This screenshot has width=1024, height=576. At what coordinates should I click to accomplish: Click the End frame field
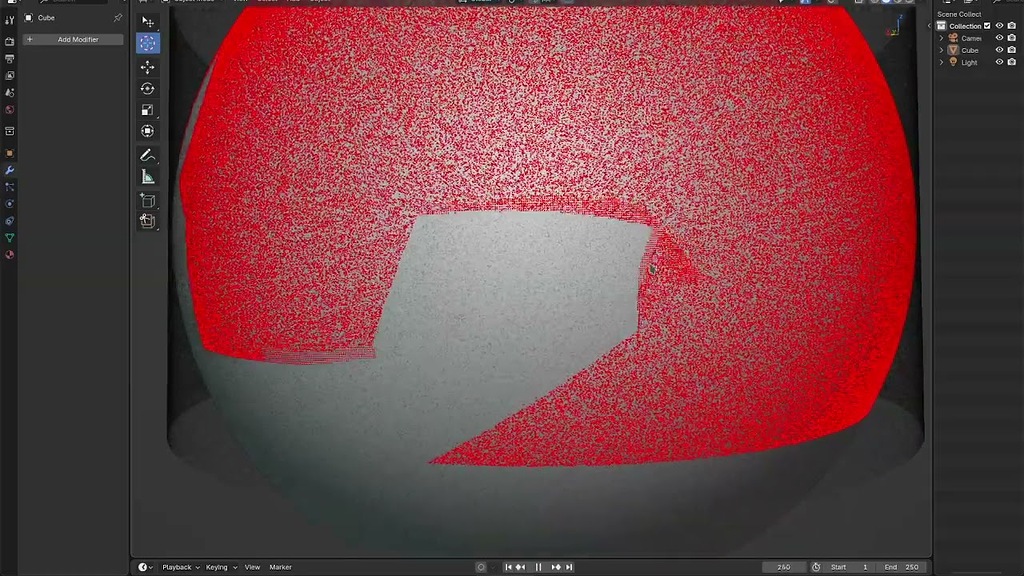(x=902, y=567)
